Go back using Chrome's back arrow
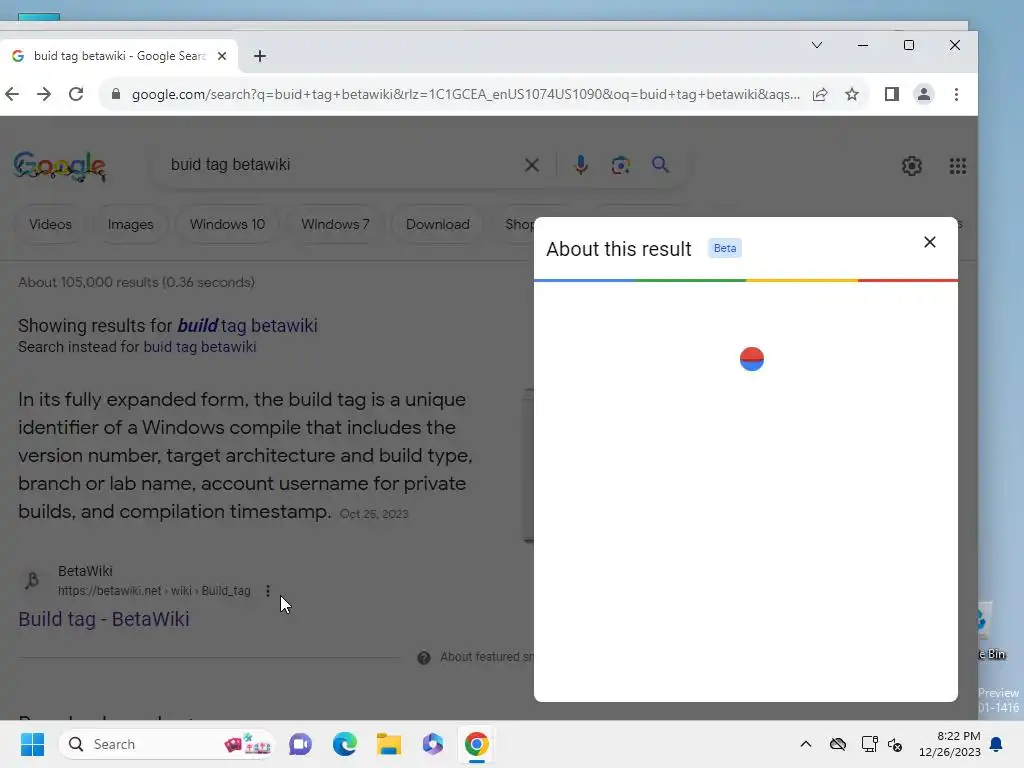Image resolution: width=1024 pixels, height=768 pixels. tap(12, 94)
